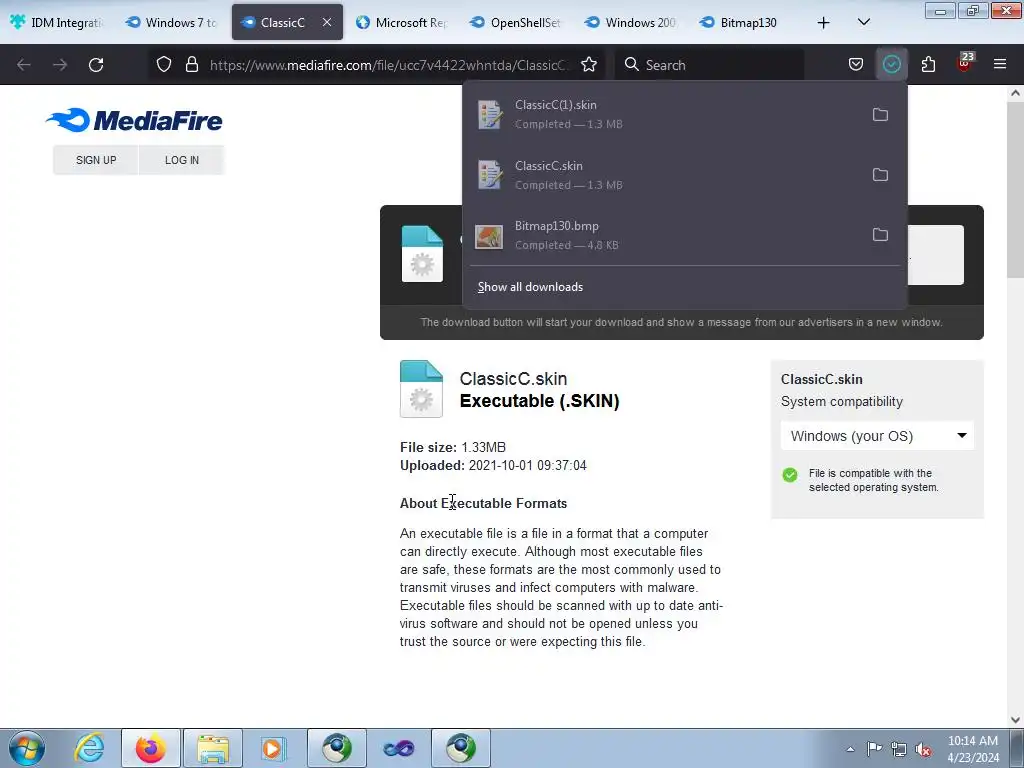Click the MediaFire logo

pyautogui.click(x=135, y=120)
